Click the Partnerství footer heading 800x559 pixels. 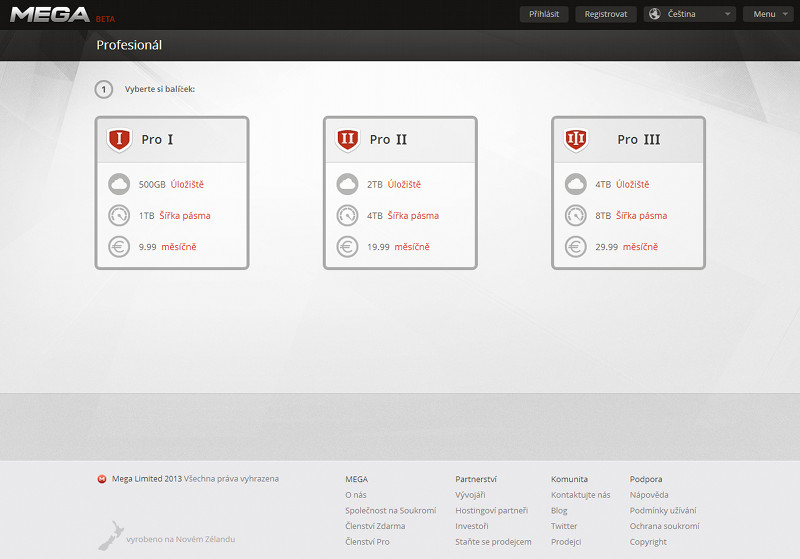(x=476, y=479)
